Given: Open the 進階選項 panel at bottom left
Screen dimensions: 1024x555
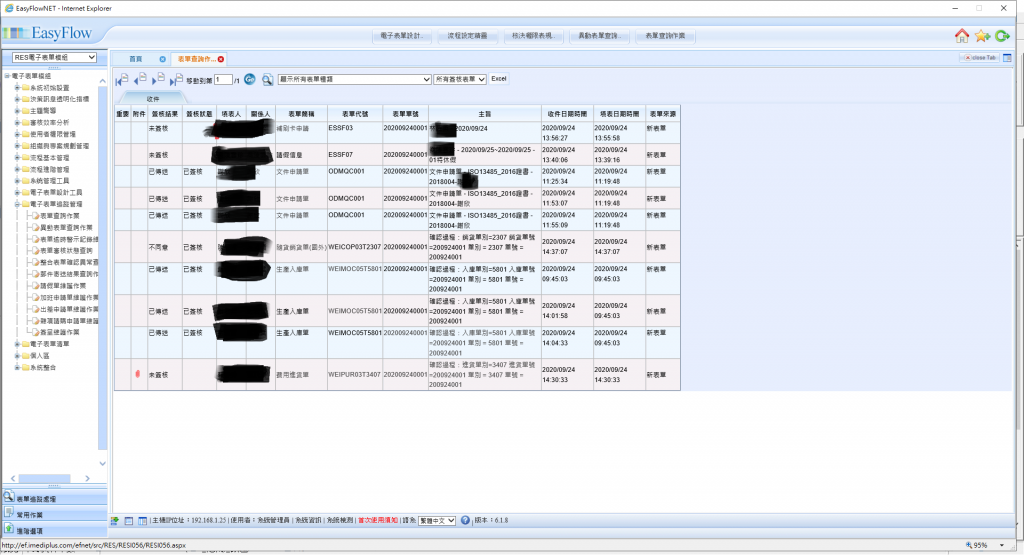Looking at the screenshot, I should [55, 530].
